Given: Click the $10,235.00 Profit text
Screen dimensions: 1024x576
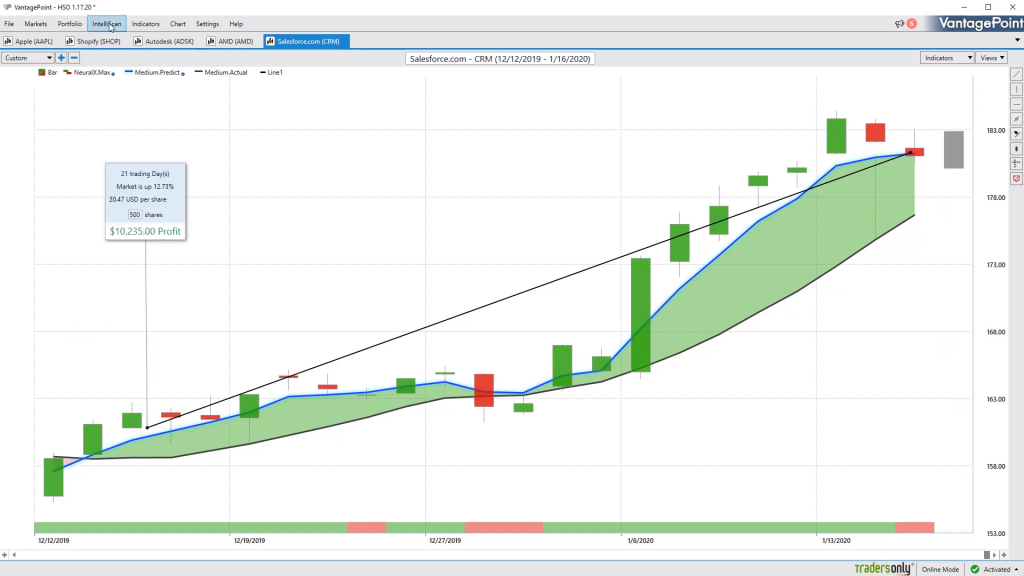Looking at the screenshot, I should 145,231.
